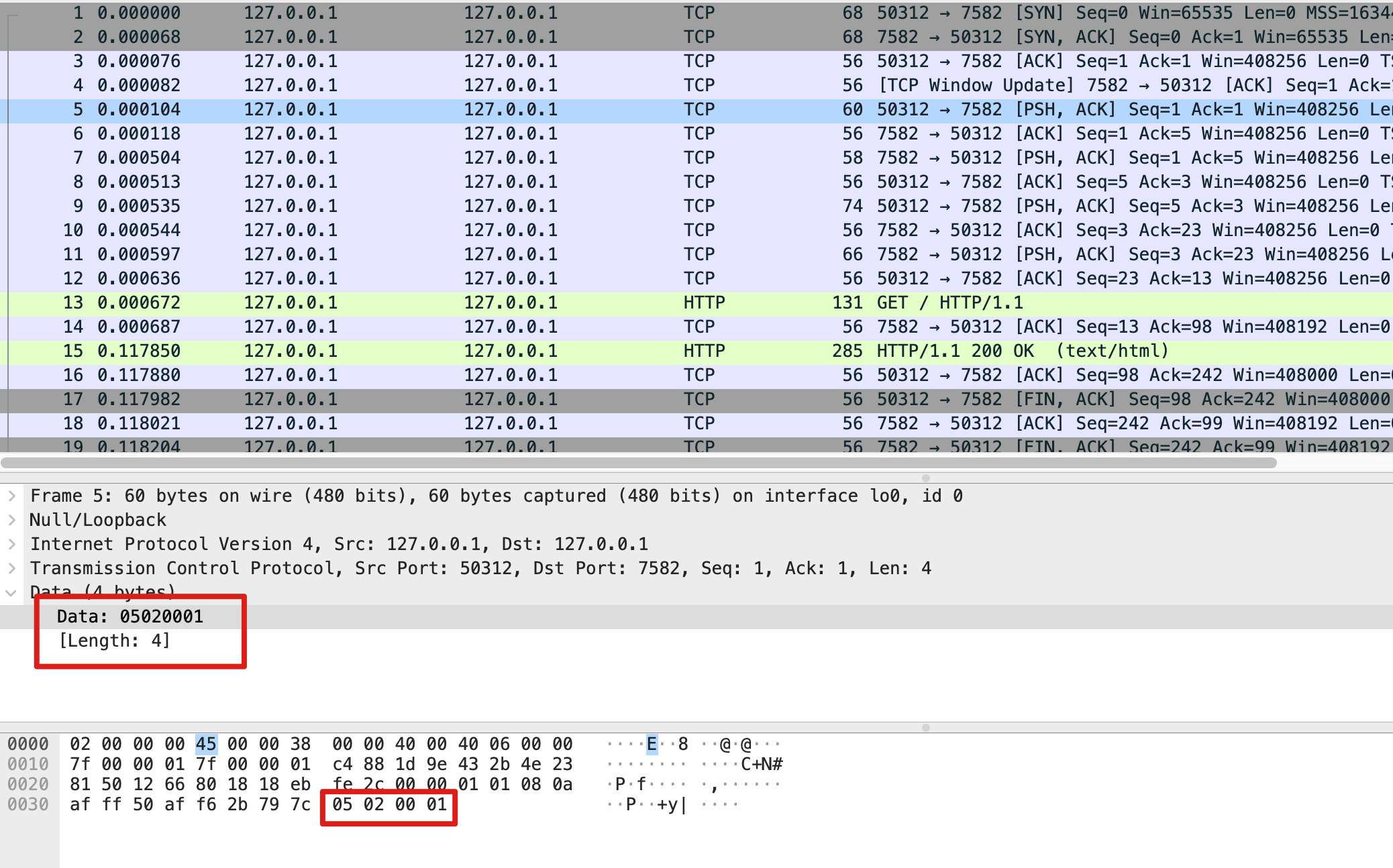Expand Internet Protocol Version 4 section

[11, 545]
